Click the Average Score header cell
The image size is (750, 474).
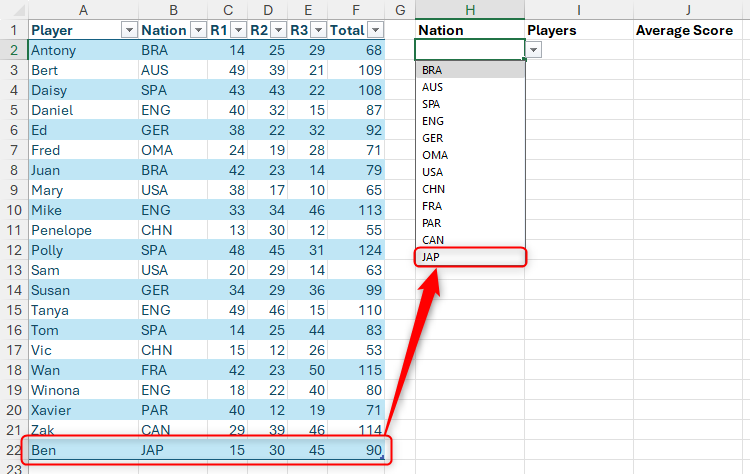pos(677,30)
